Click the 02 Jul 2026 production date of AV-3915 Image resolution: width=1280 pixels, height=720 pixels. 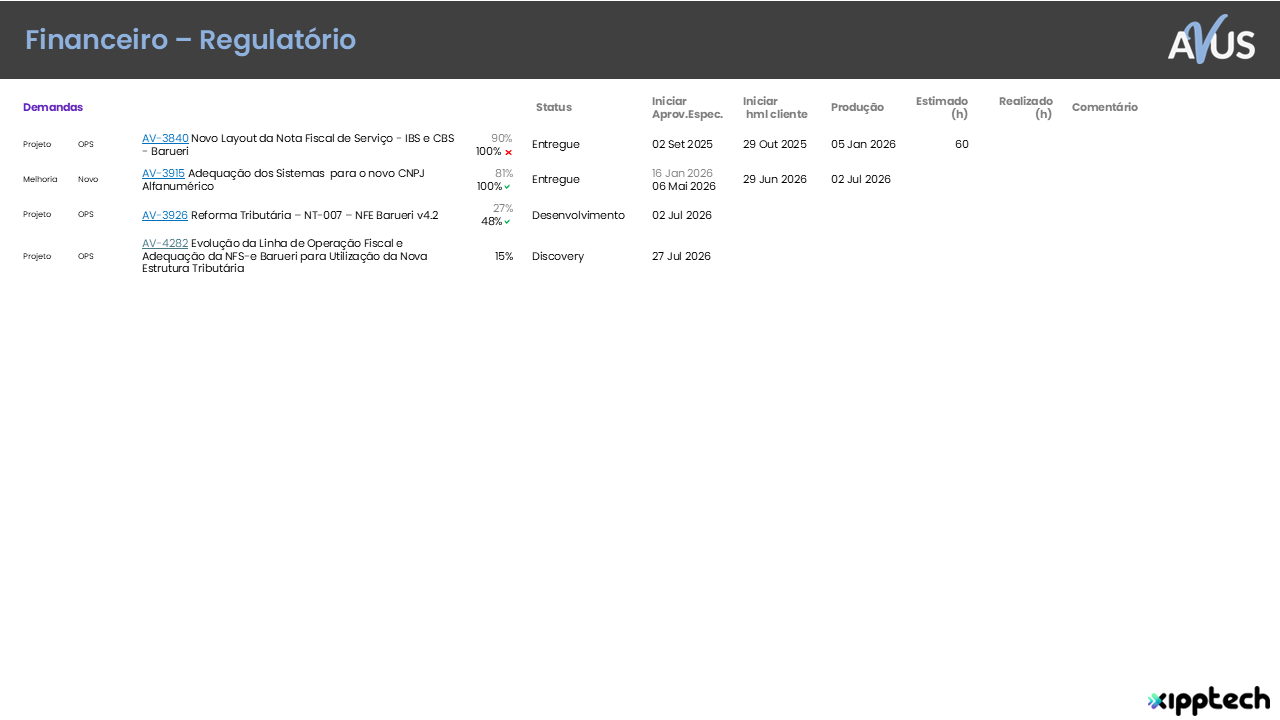tap(861, 179)
